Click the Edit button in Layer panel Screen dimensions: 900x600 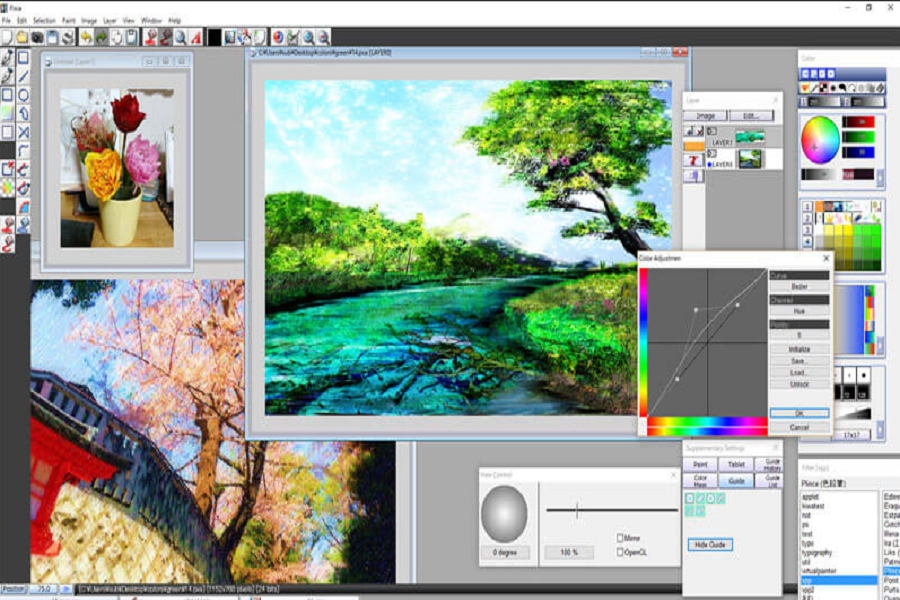(751, 115)
